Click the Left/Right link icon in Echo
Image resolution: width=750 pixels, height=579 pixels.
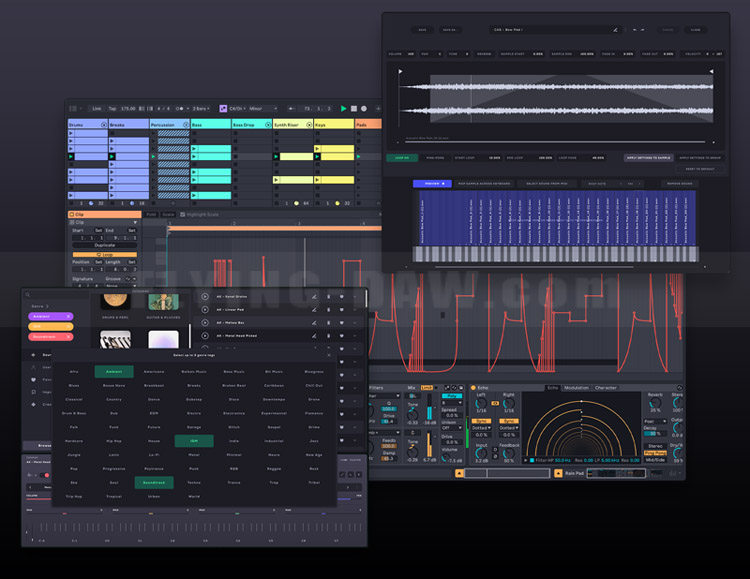(x=495, y=403)
